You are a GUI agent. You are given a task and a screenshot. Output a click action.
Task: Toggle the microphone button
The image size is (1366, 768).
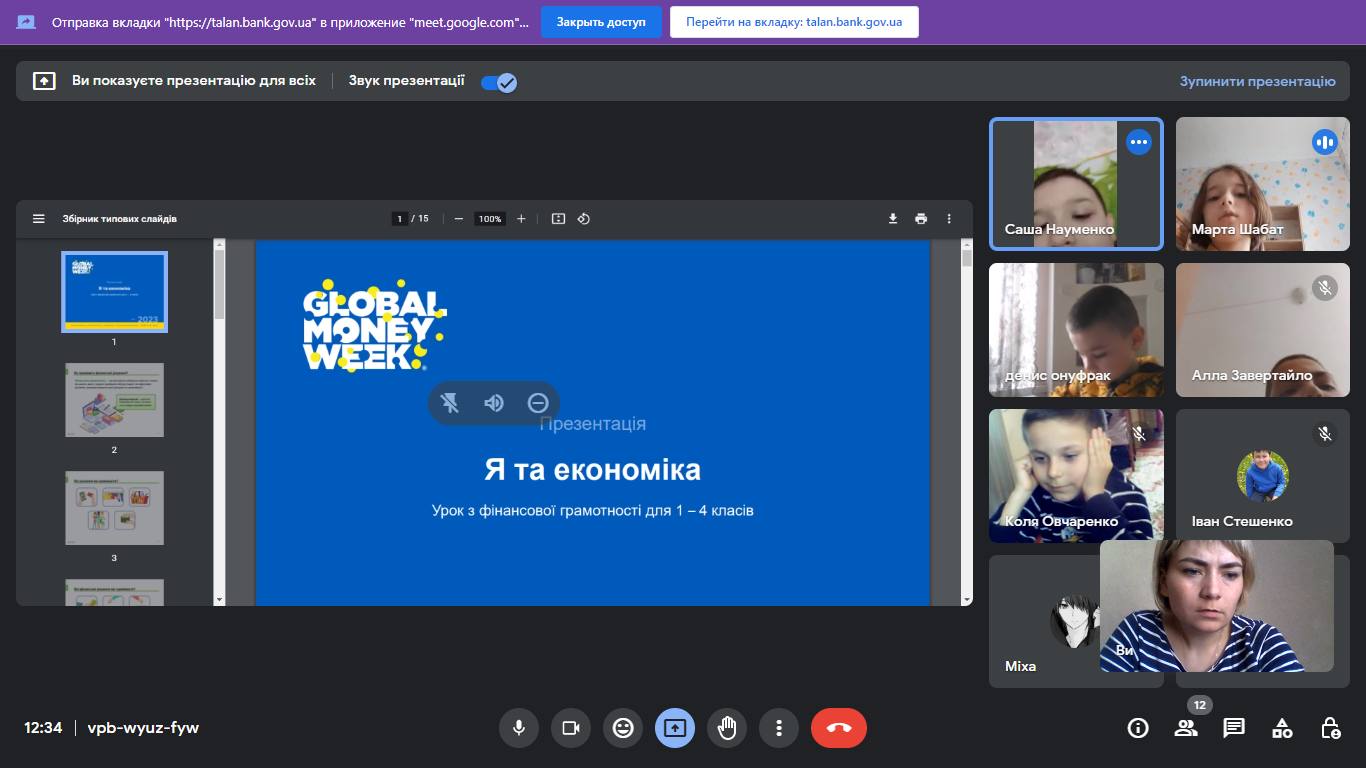coord(519,728)
